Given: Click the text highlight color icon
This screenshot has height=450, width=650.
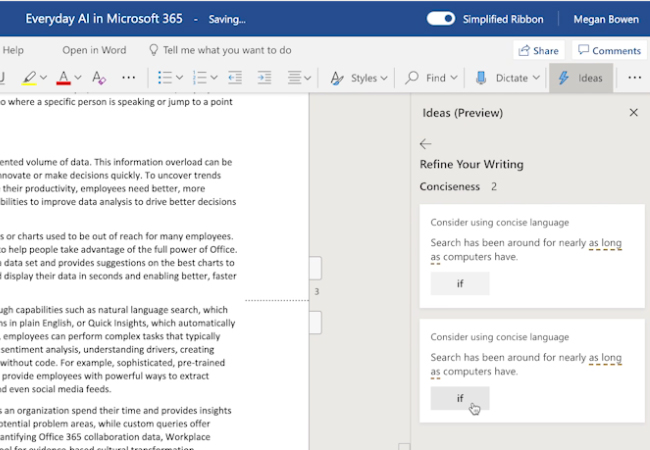Looking at the screenshot, I should click(x=29, y=78).
